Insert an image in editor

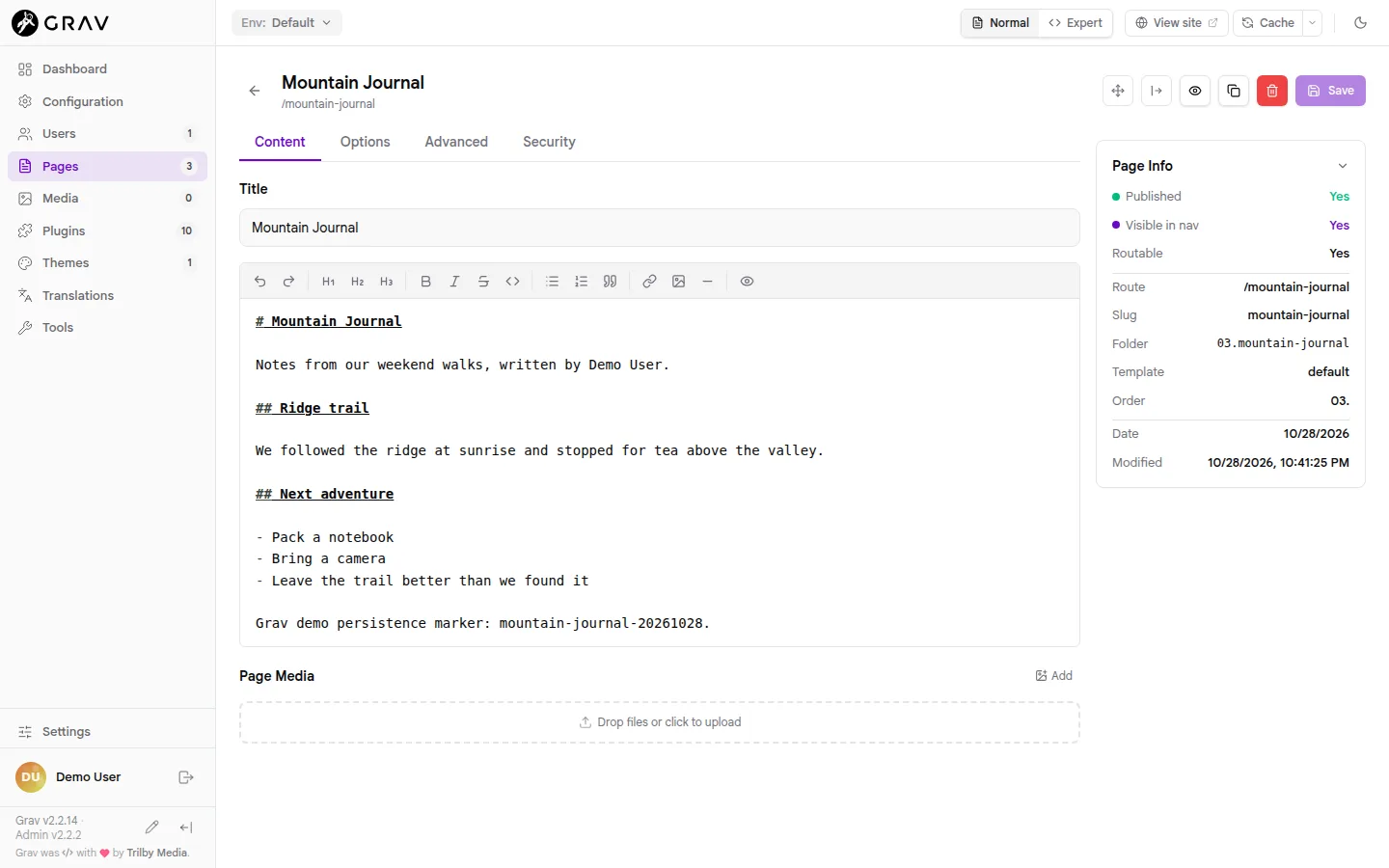[x=678, y=282]
